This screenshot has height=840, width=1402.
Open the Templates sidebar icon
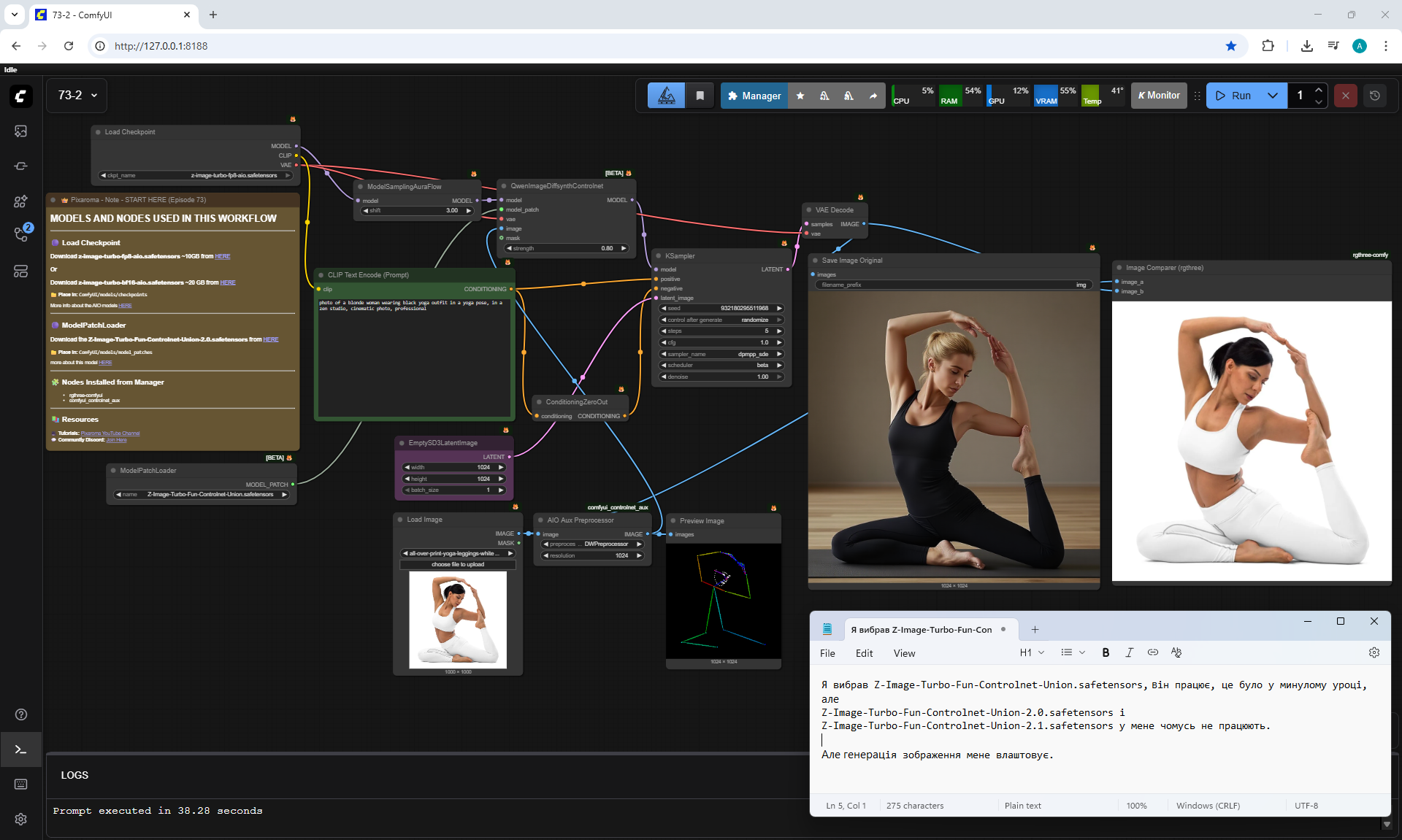(x=20, y=271)
